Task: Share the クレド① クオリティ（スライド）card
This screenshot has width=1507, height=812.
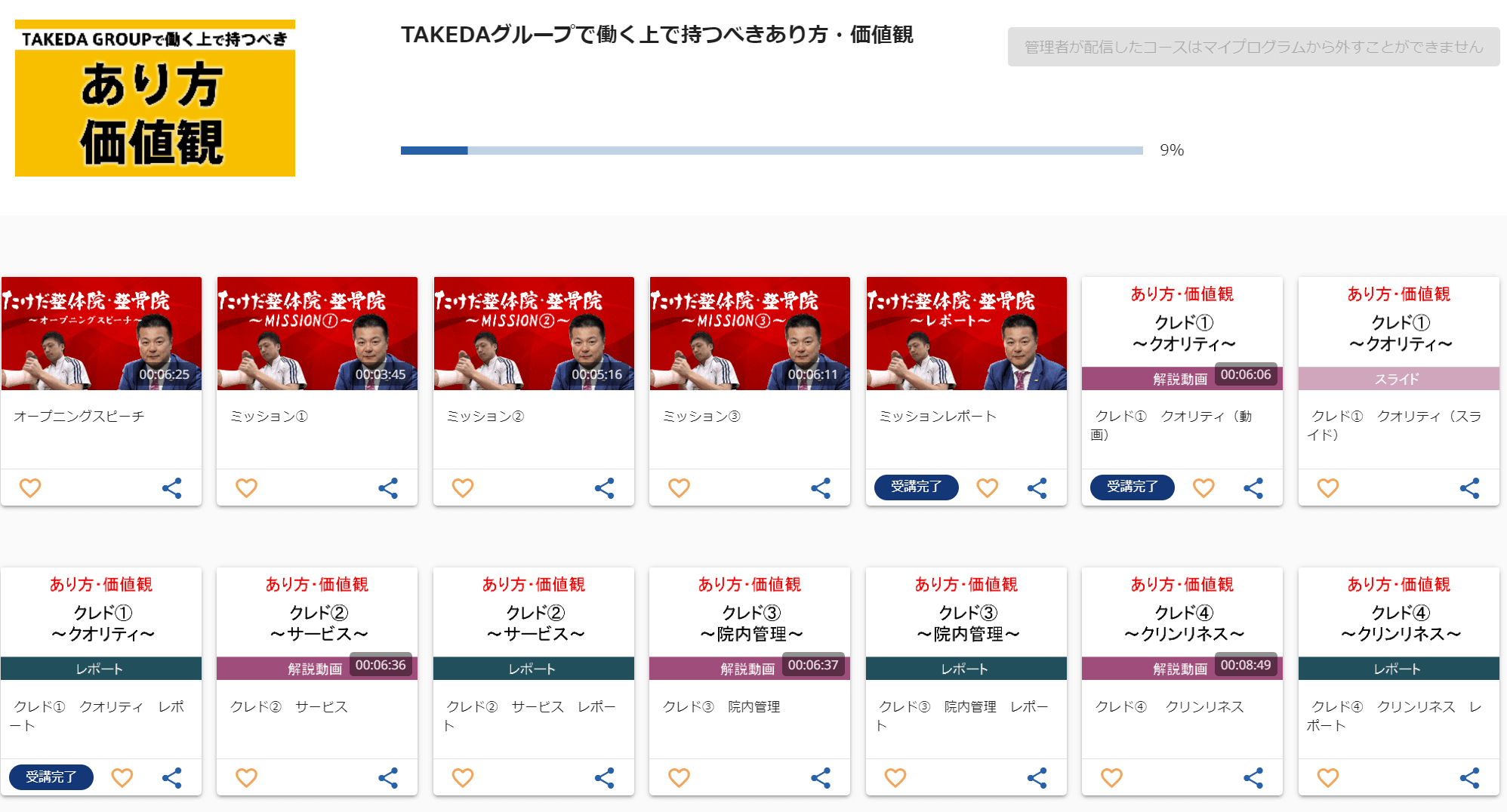Action: coord(1470,488)
